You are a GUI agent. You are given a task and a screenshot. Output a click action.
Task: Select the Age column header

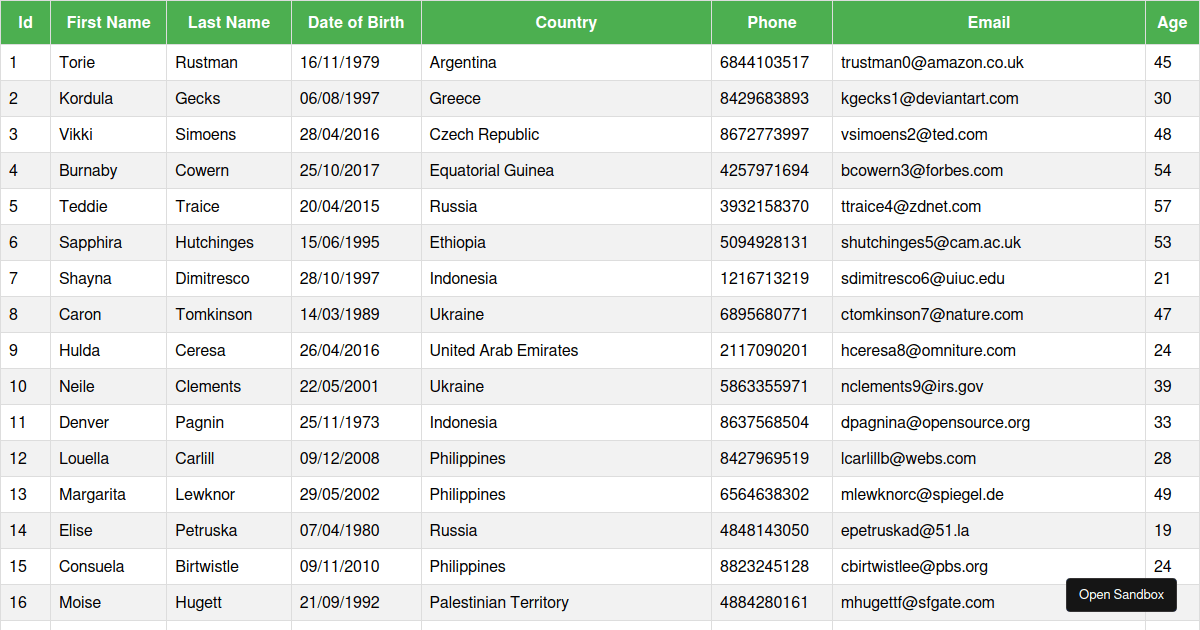pos(1172,22)
